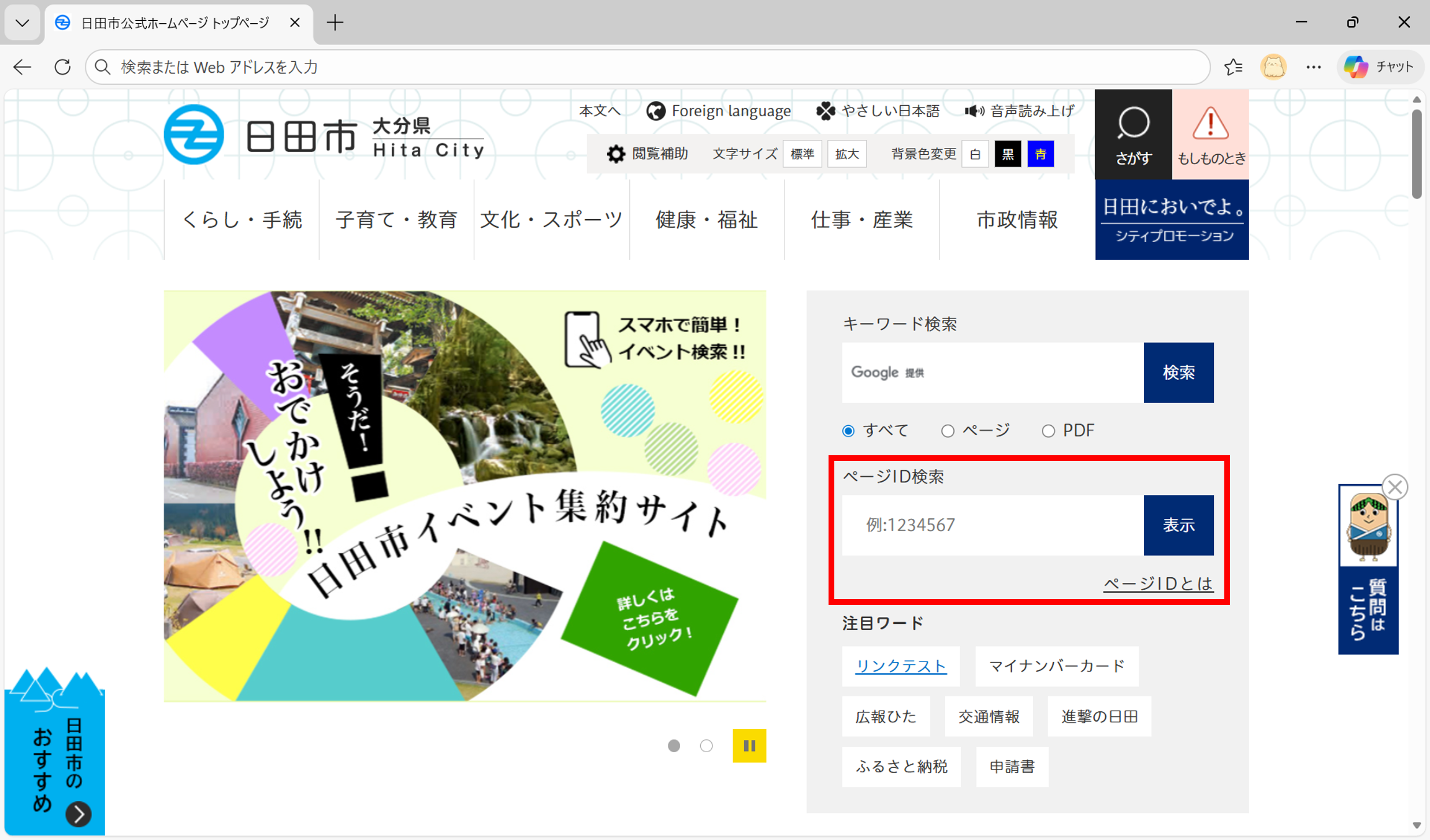
Task: Open 閲覧補助 via the gear icon
Action: (615, 153)
